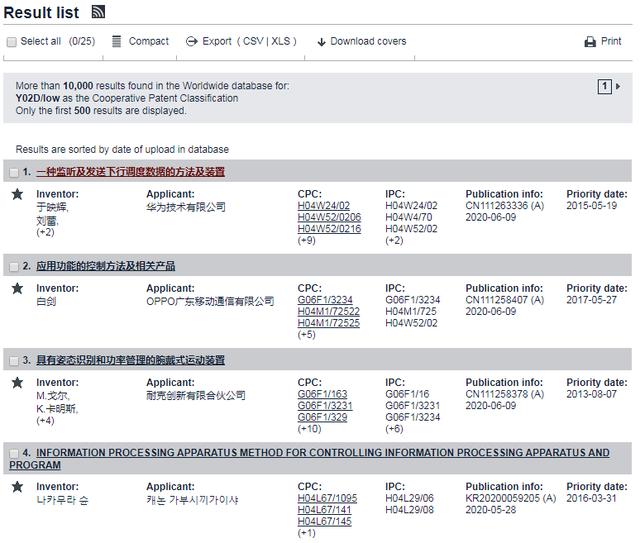Screen dimensions: 640x543
Task: Star the OPPO patent result
Action: tap(16, 288)
